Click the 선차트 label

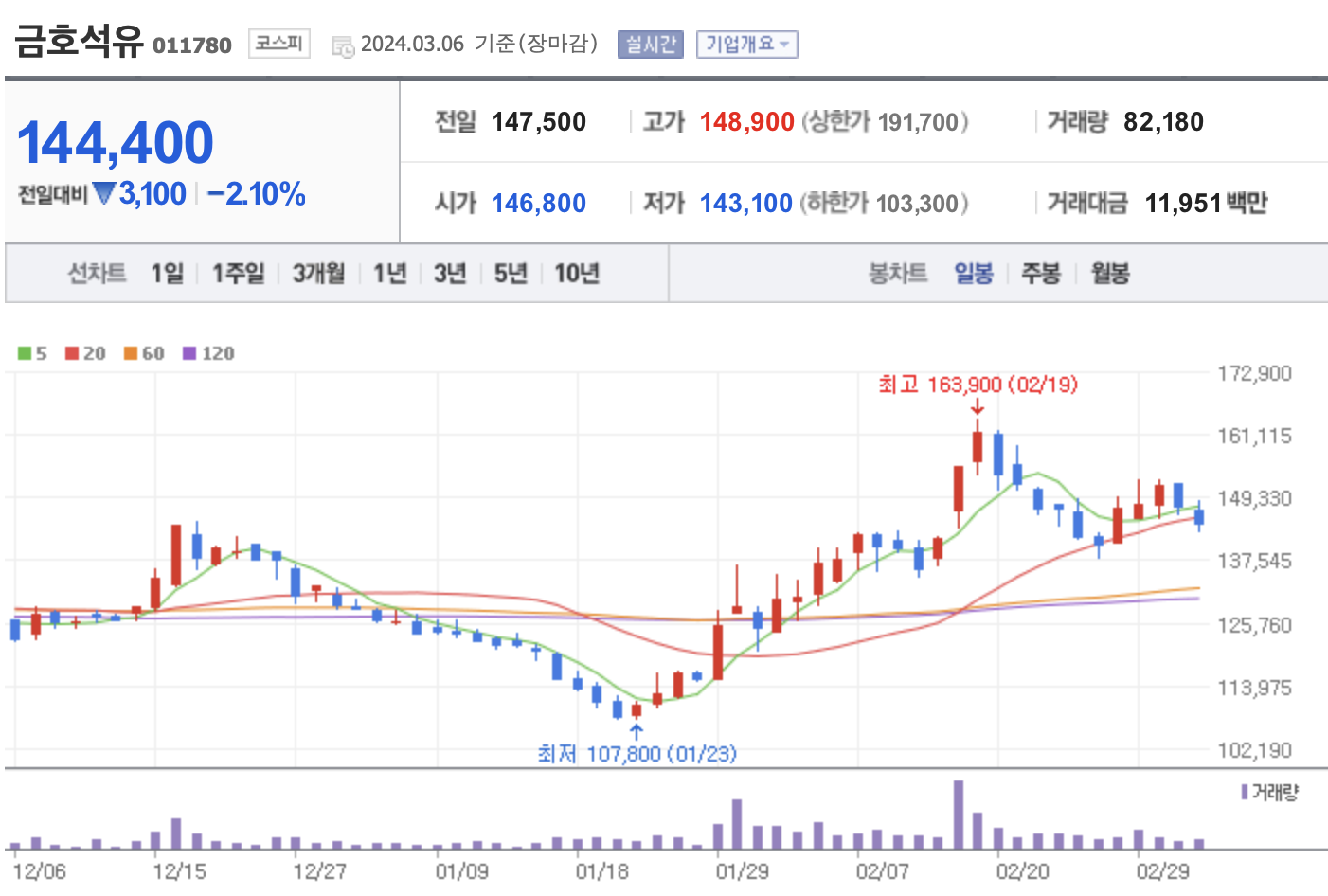tap(97, 274)
